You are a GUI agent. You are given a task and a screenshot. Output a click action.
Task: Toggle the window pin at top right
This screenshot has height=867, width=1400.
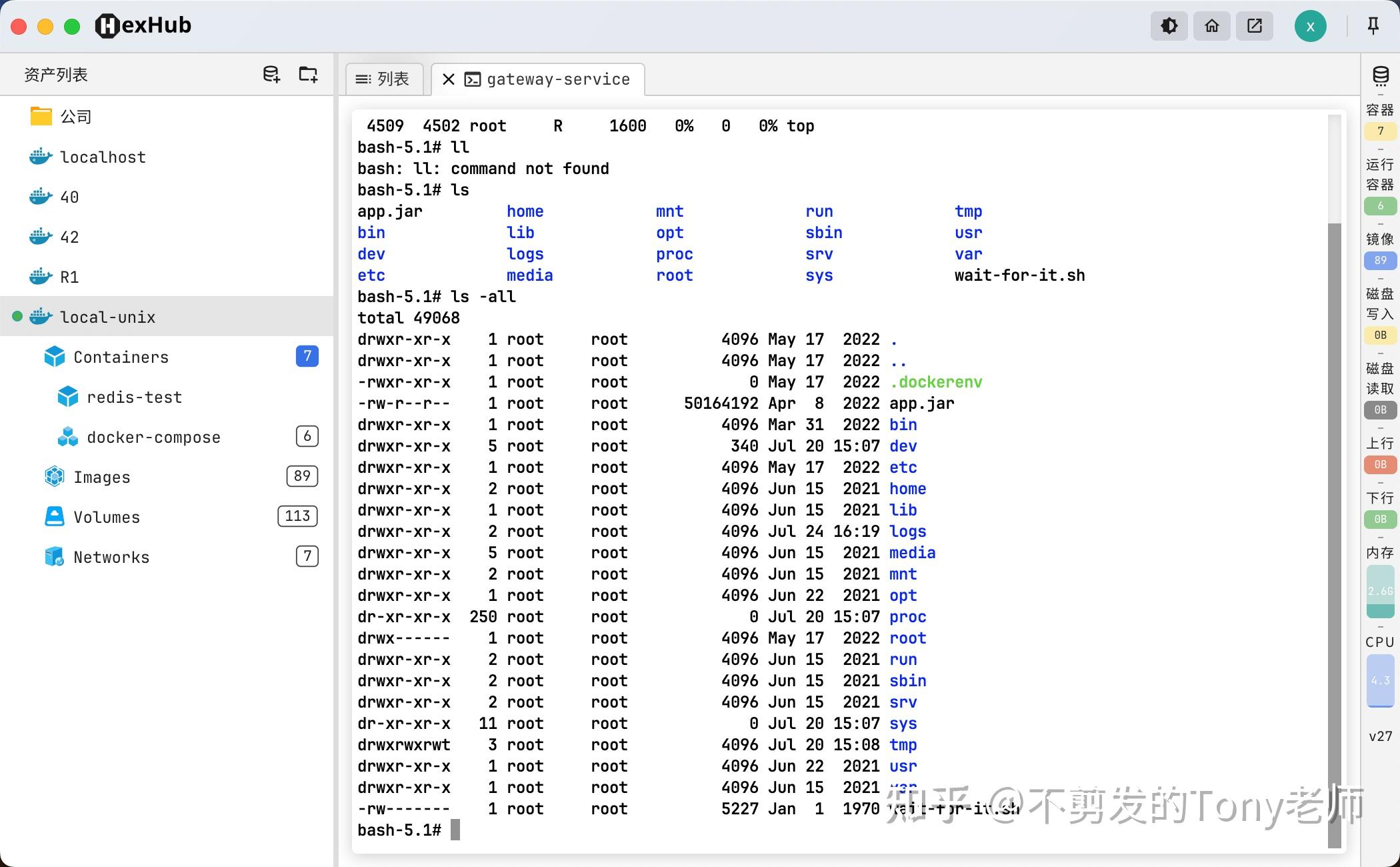coord(1371,25)
